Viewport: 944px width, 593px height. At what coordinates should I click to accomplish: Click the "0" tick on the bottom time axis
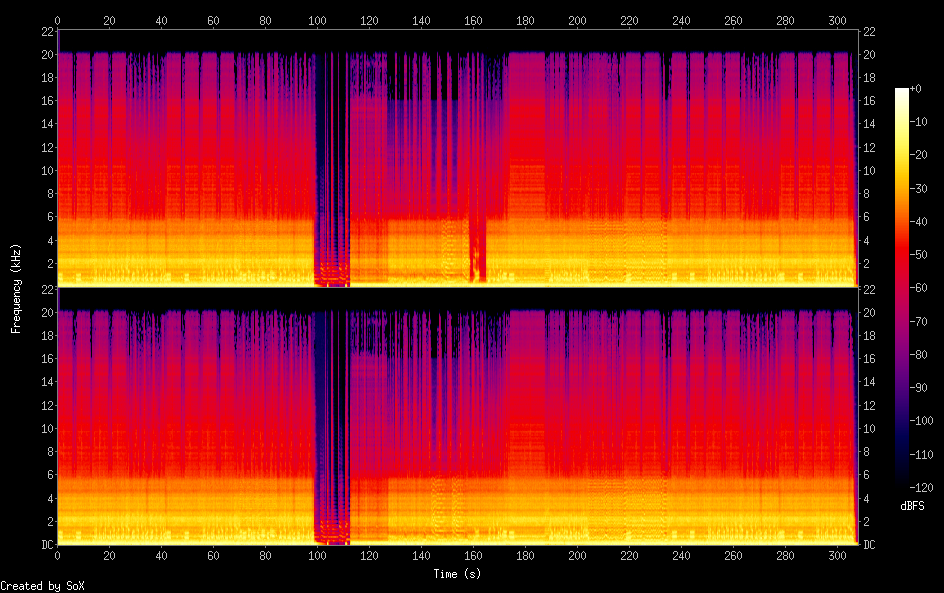pos(57,556)
